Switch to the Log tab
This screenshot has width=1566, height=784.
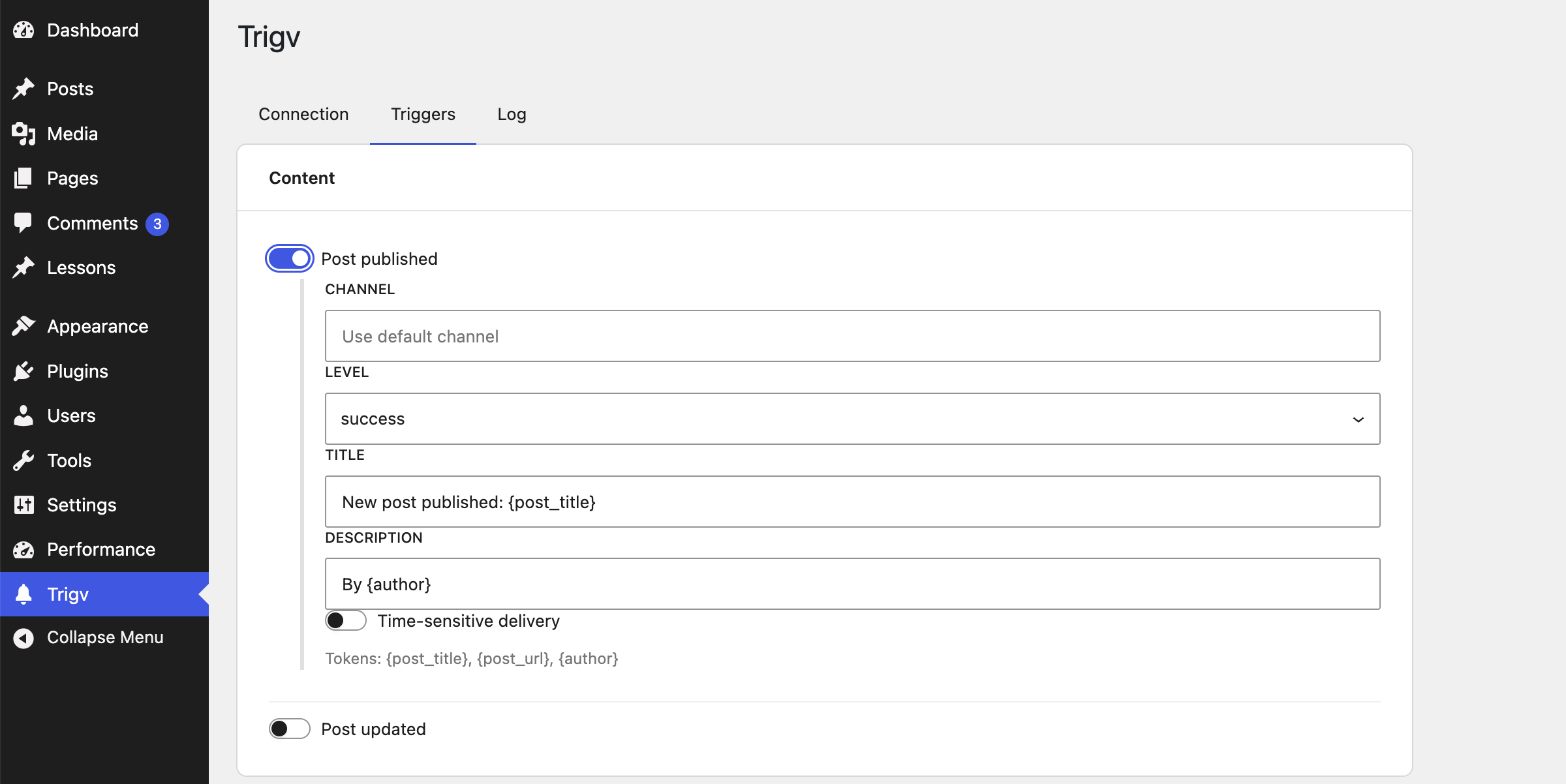(x=512, y=114)
